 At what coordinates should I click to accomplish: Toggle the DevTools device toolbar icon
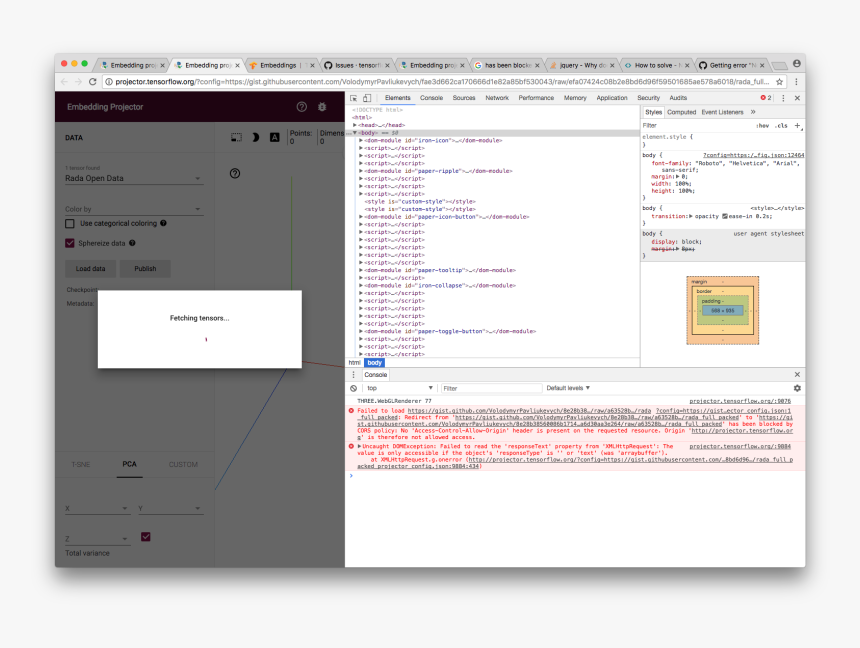tap(367, 98)
